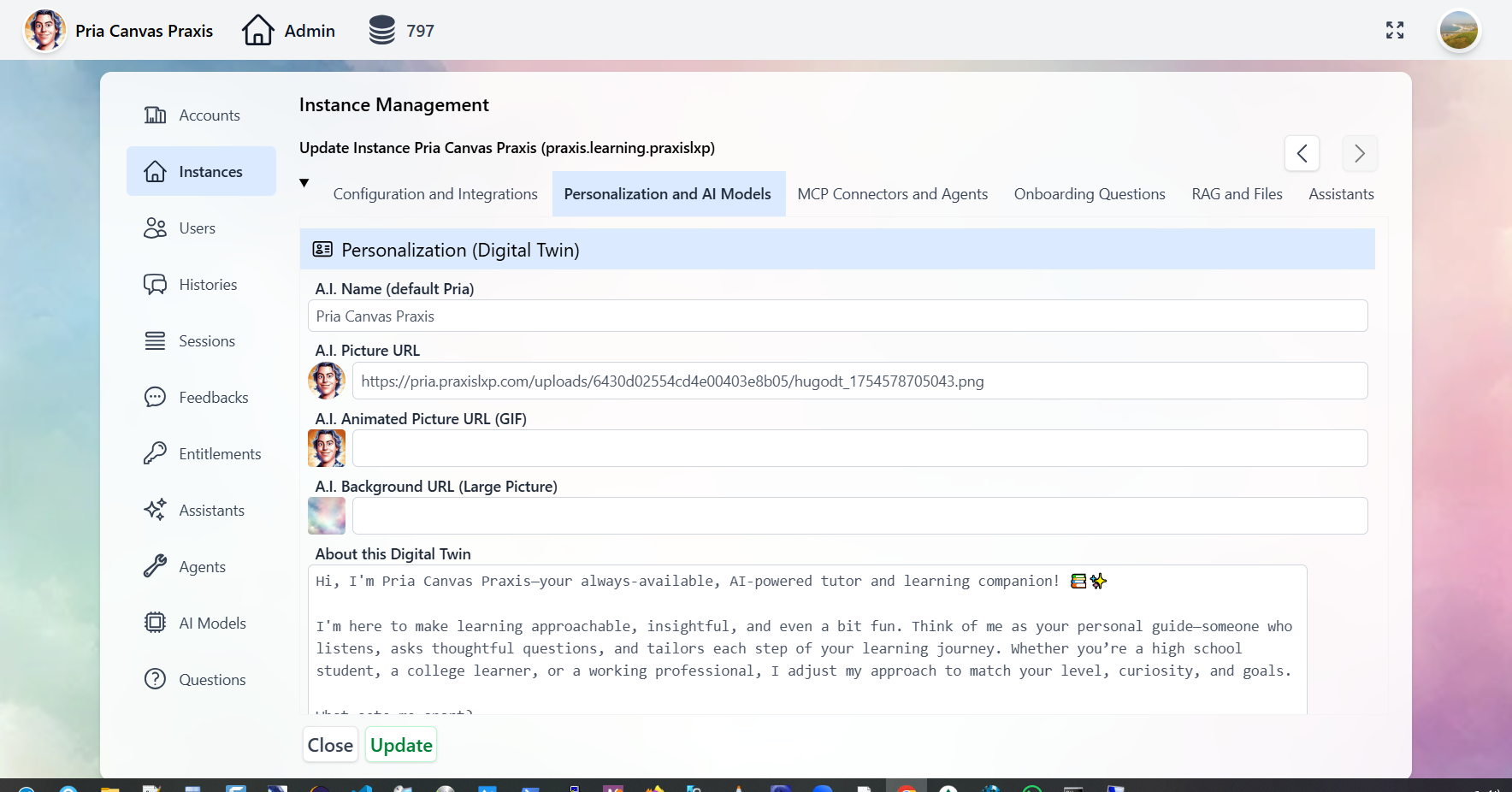Open the Onboarding Questions tab

1090,194
